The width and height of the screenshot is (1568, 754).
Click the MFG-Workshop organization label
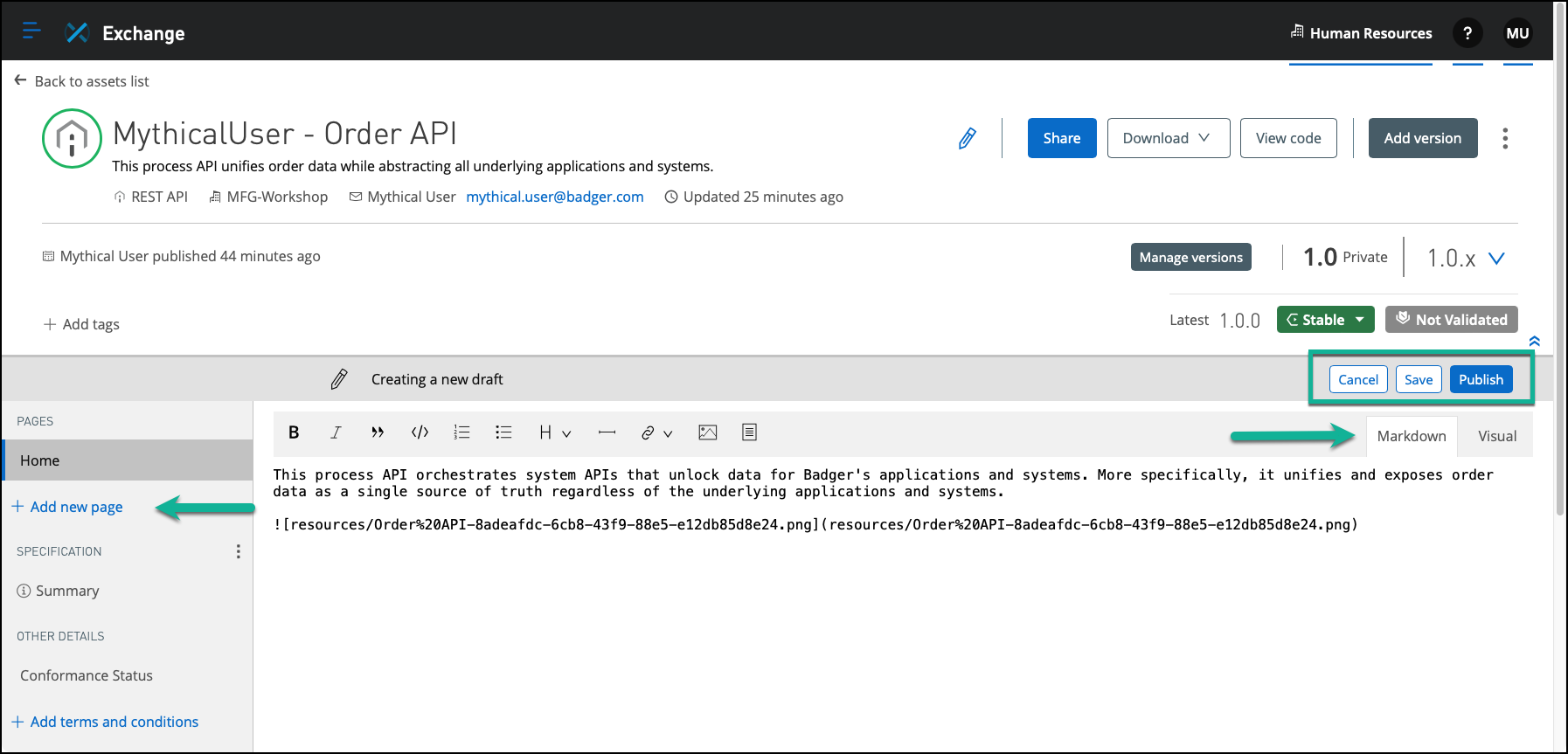click(x=268, y=197)
